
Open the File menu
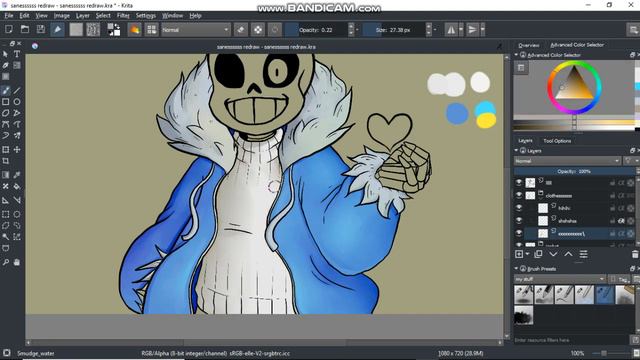pyautogui.click(x=9, y=16)
